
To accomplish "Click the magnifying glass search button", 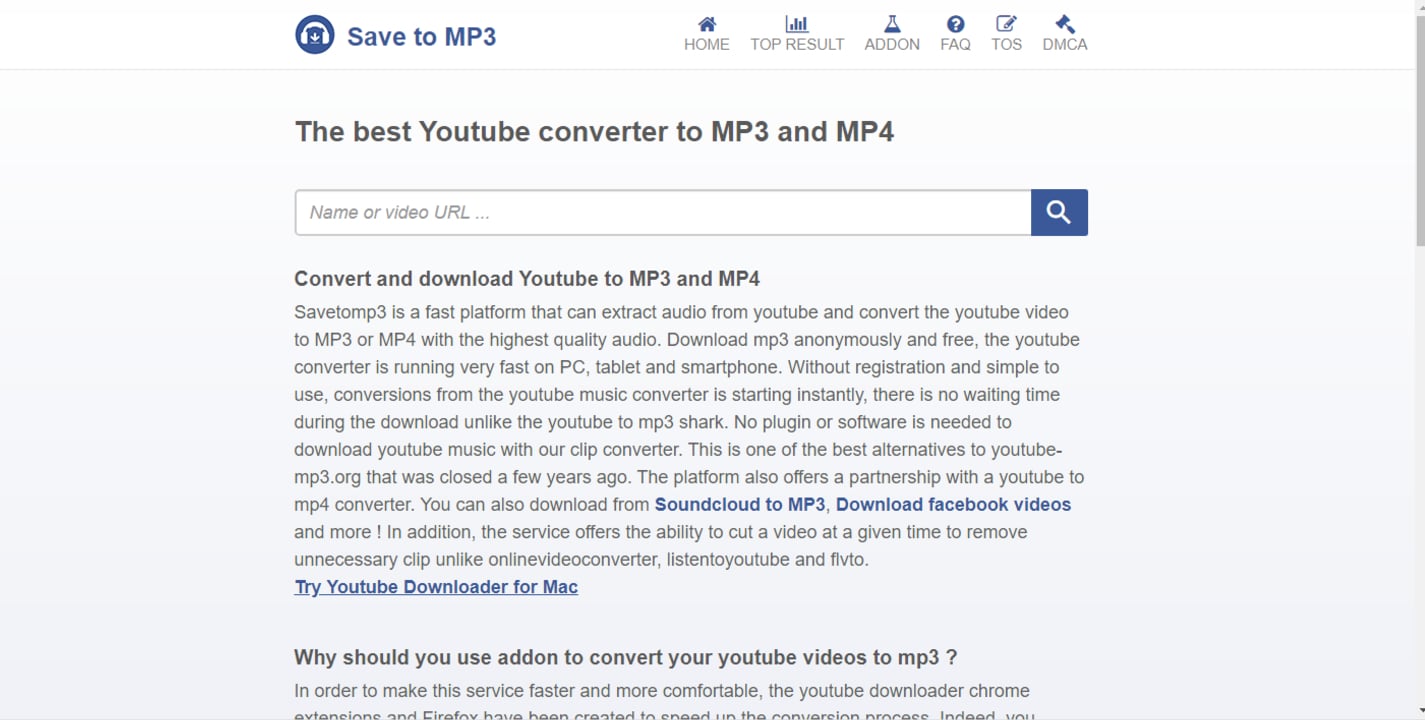I will point(1059,212).
